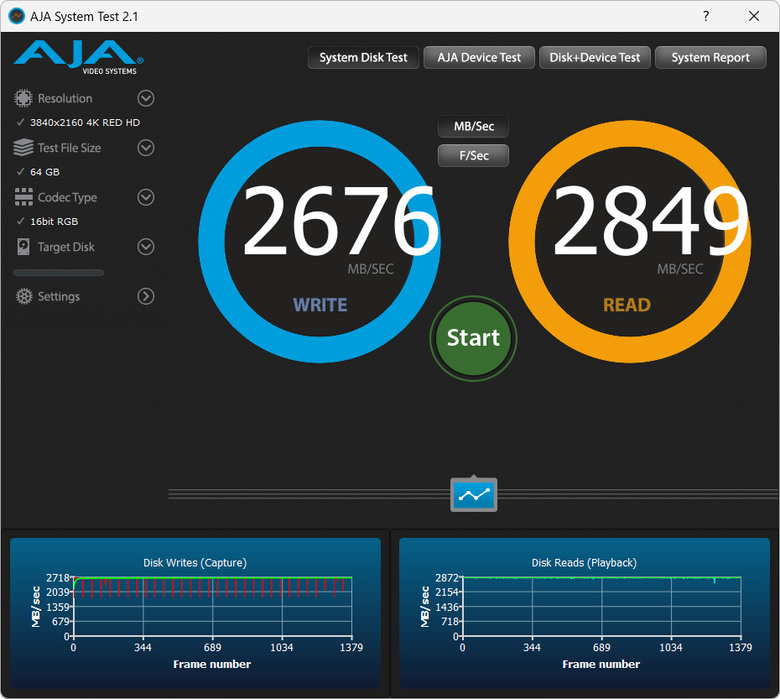Click the Resolution label
The image size is (780, 699).
pos(65,99)
